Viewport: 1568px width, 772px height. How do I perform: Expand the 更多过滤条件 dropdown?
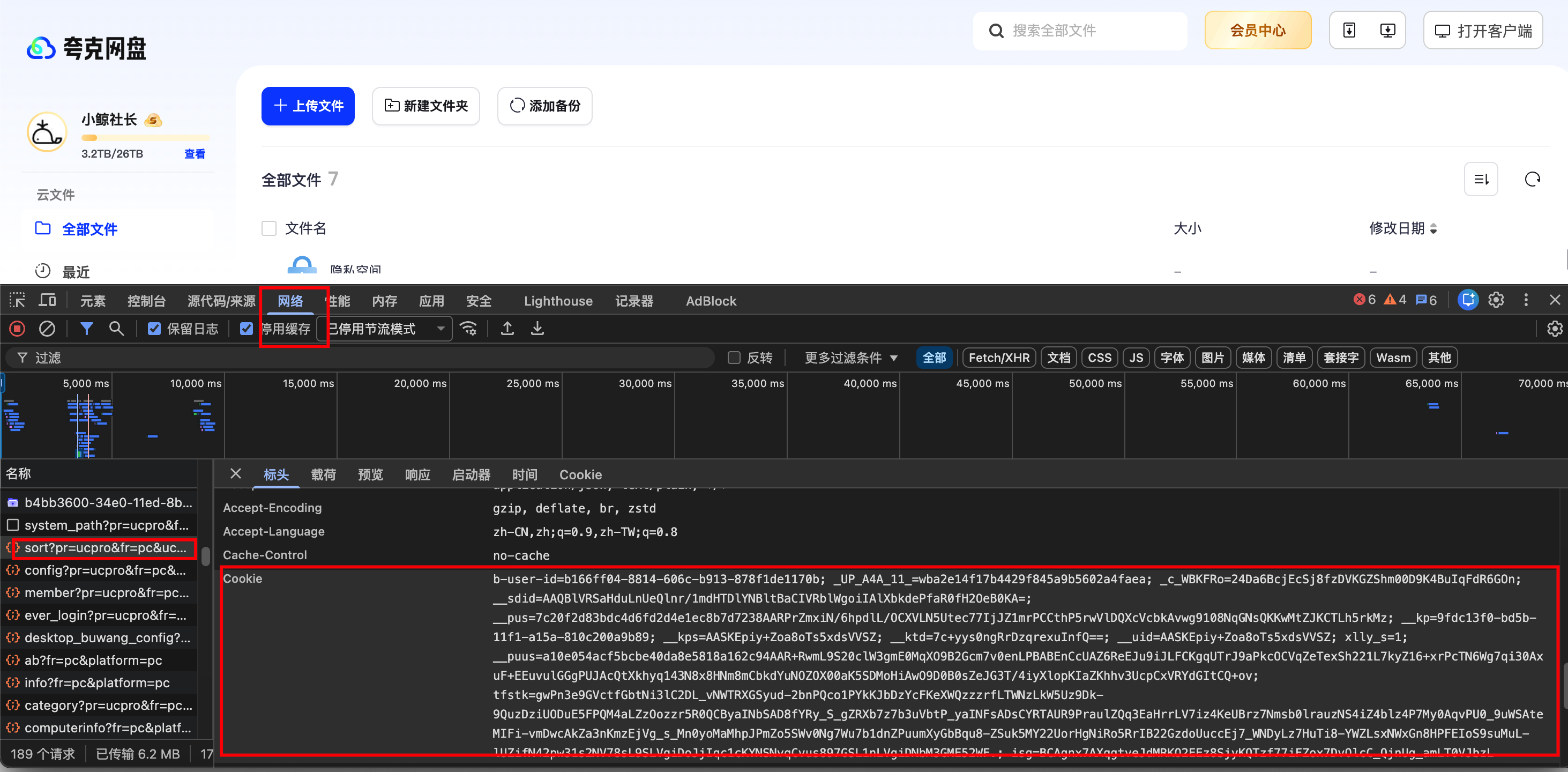[851, 358]
